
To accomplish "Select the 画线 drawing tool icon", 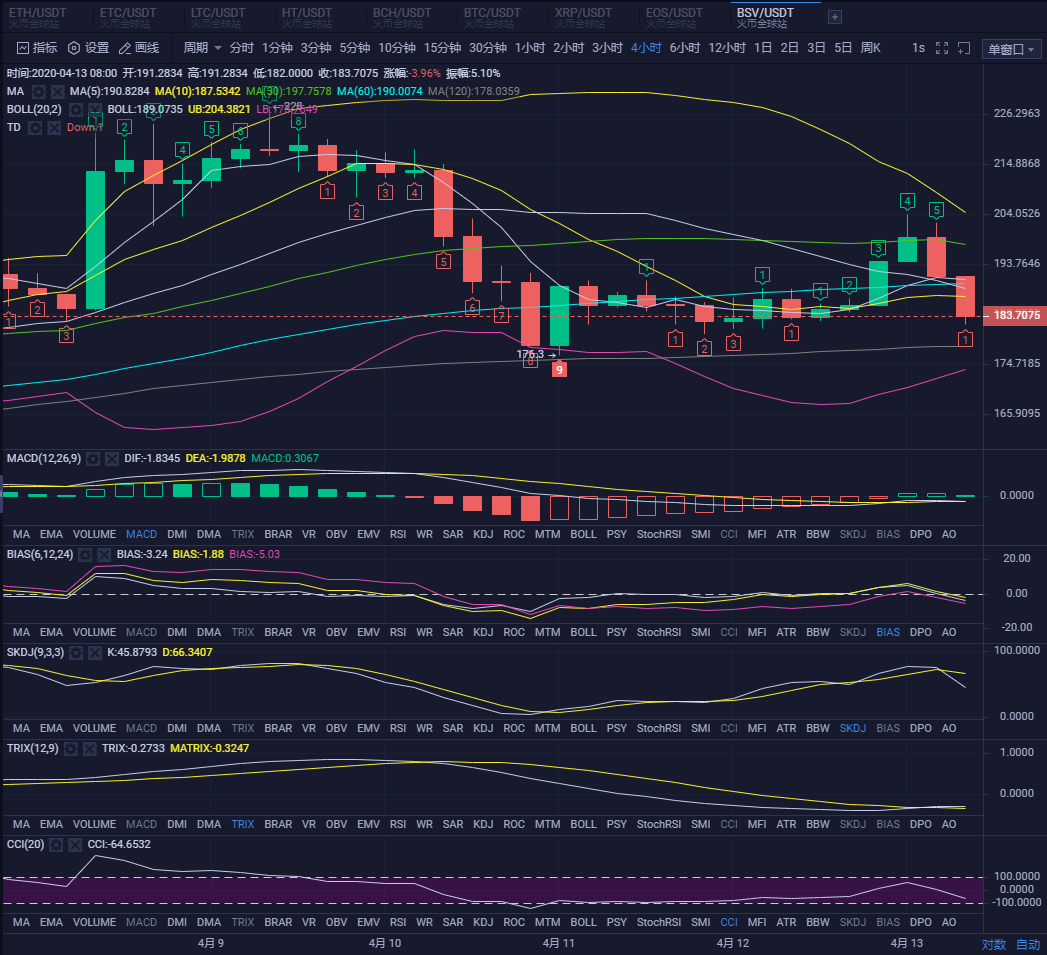I will click(x=125, y=47).
